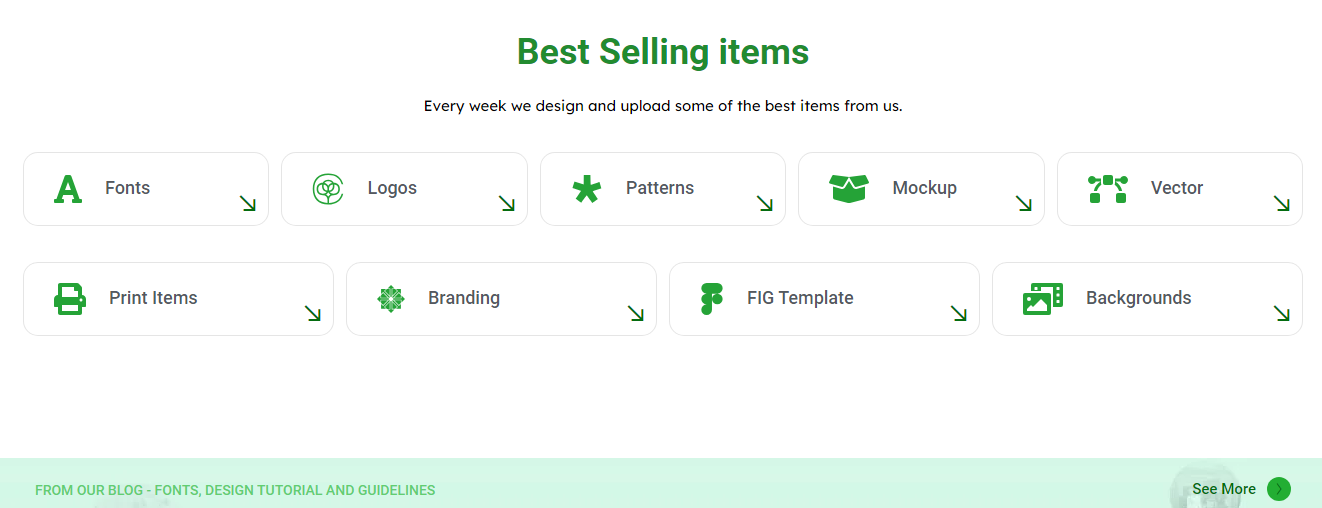Select the Print Items category card

coord(178,299)
